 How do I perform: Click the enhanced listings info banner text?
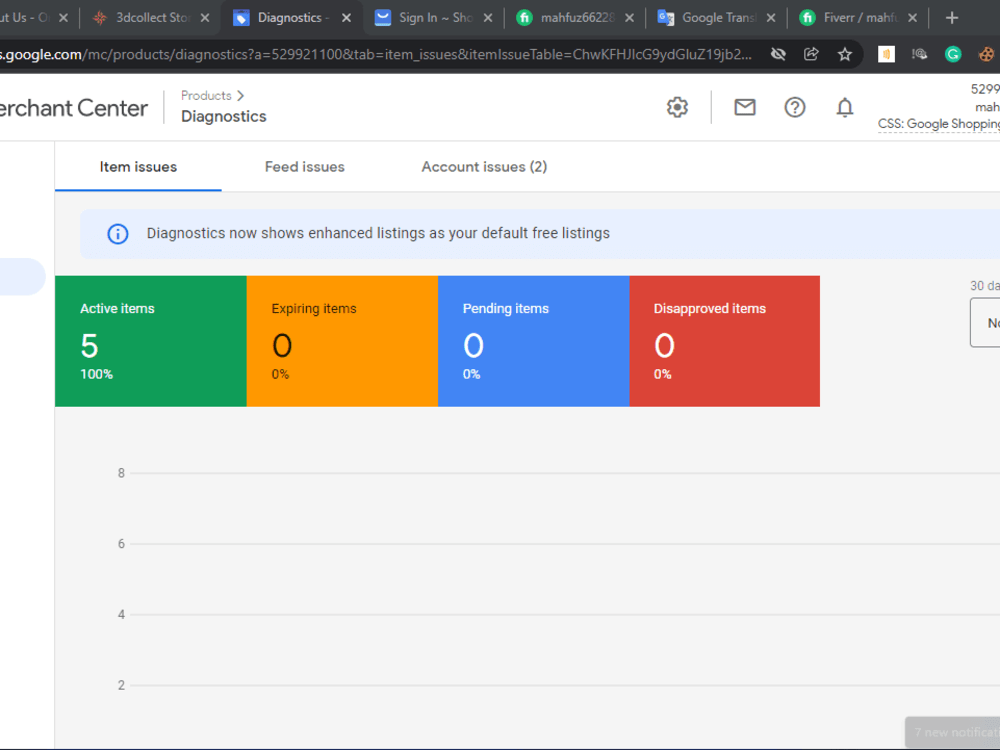point(378,233)
